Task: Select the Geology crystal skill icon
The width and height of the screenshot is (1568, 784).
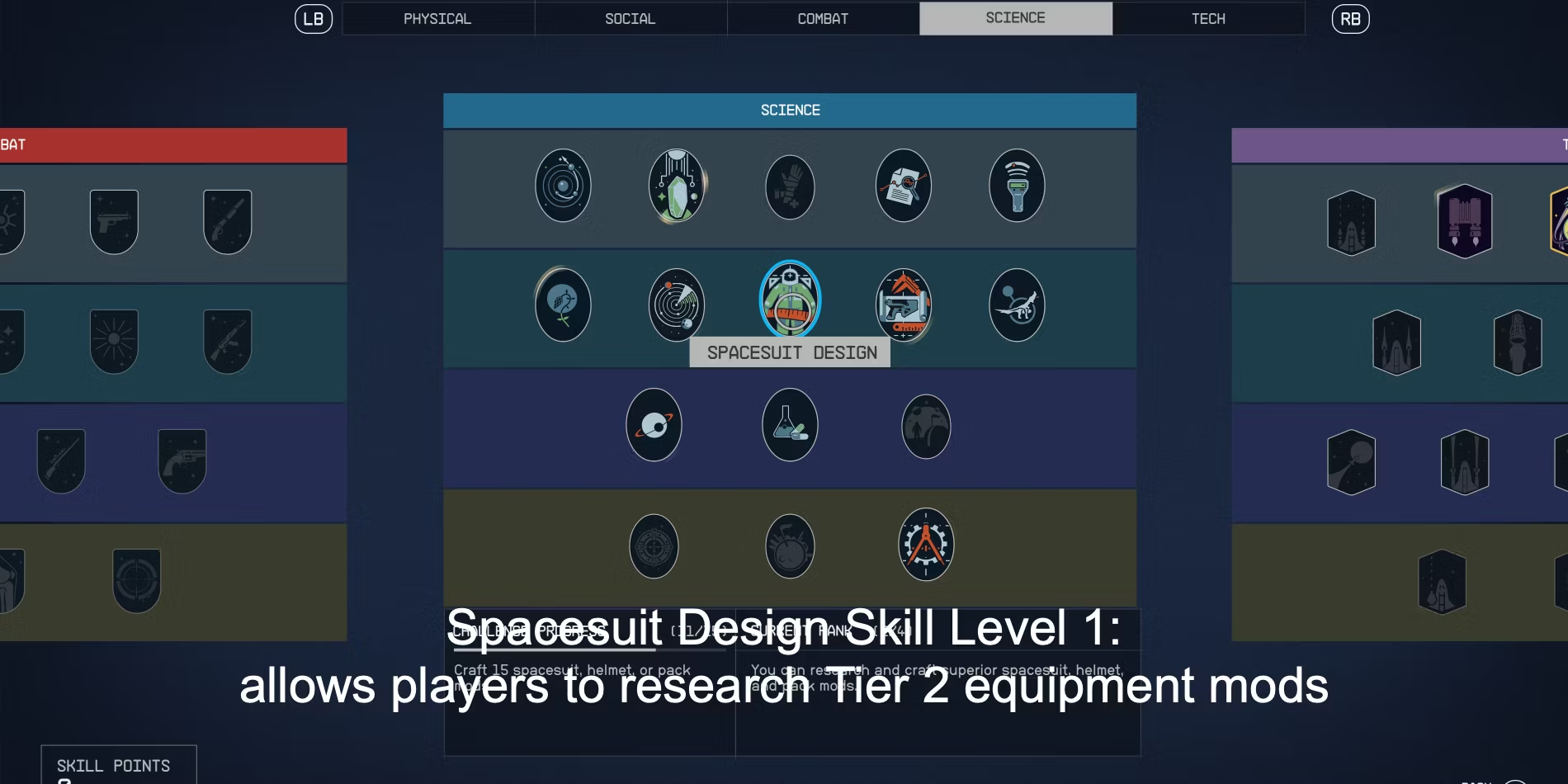Action: 677,186
